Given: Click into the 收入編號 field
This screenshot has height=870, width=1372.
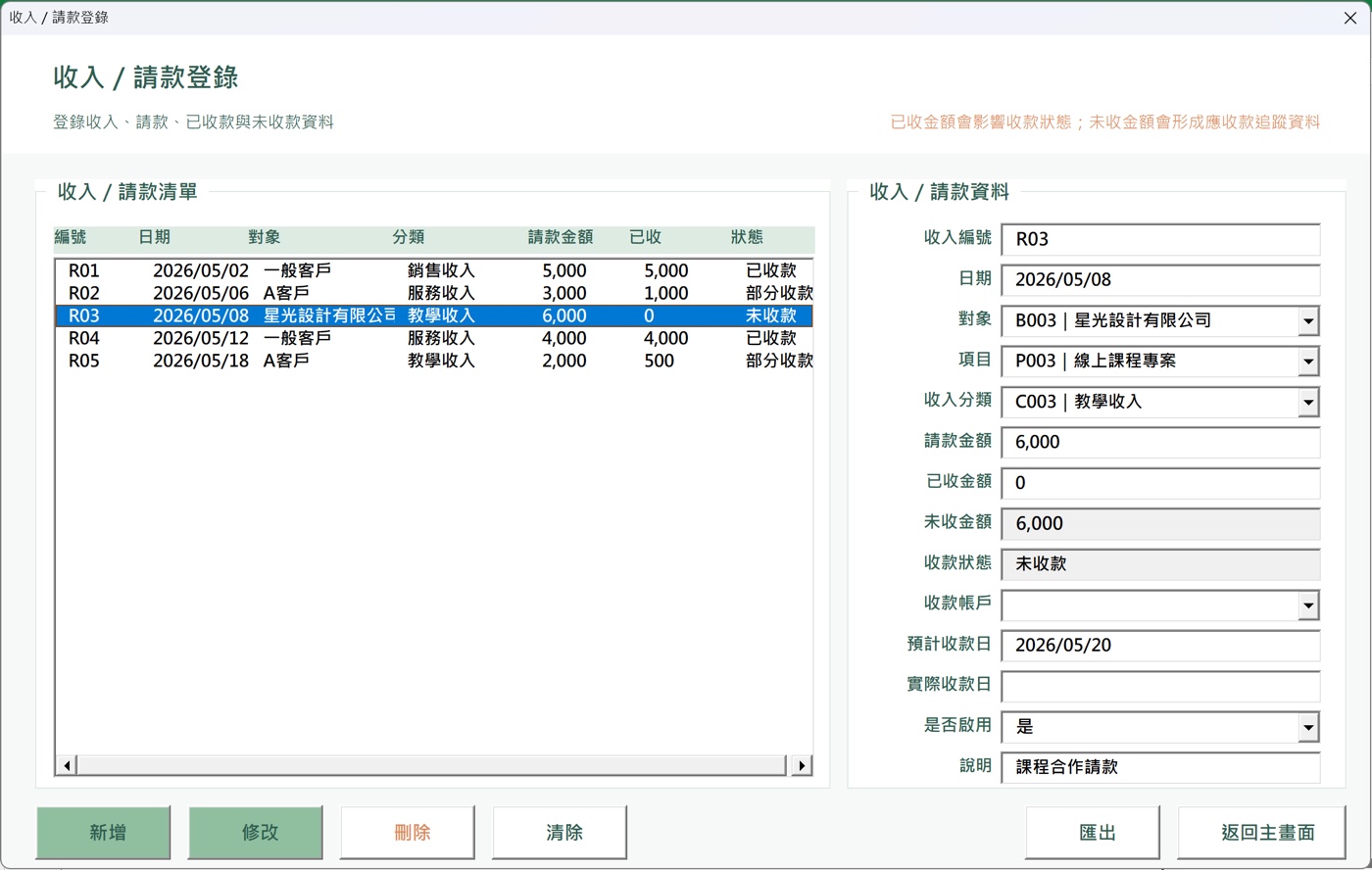Looking at the screenshot, I should point(1160,239).
